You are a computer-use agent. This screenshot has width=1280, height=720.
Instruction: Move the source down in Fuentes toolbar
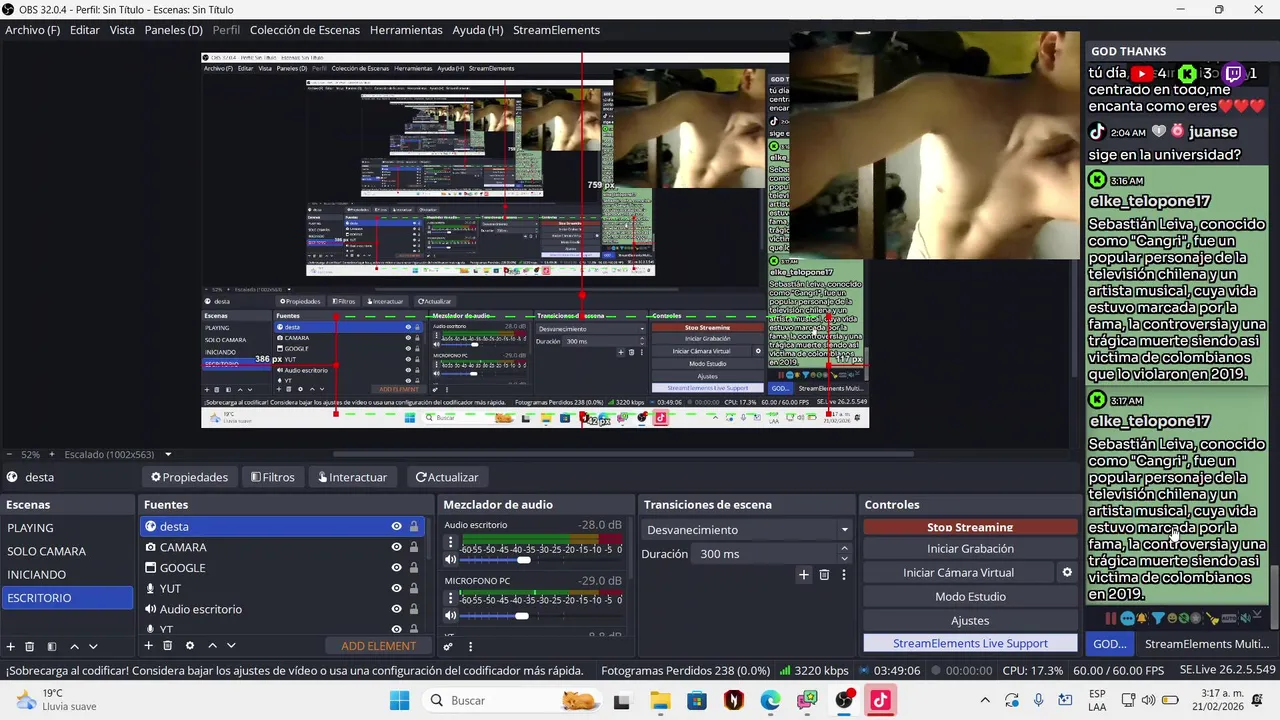tap(231, 646)
